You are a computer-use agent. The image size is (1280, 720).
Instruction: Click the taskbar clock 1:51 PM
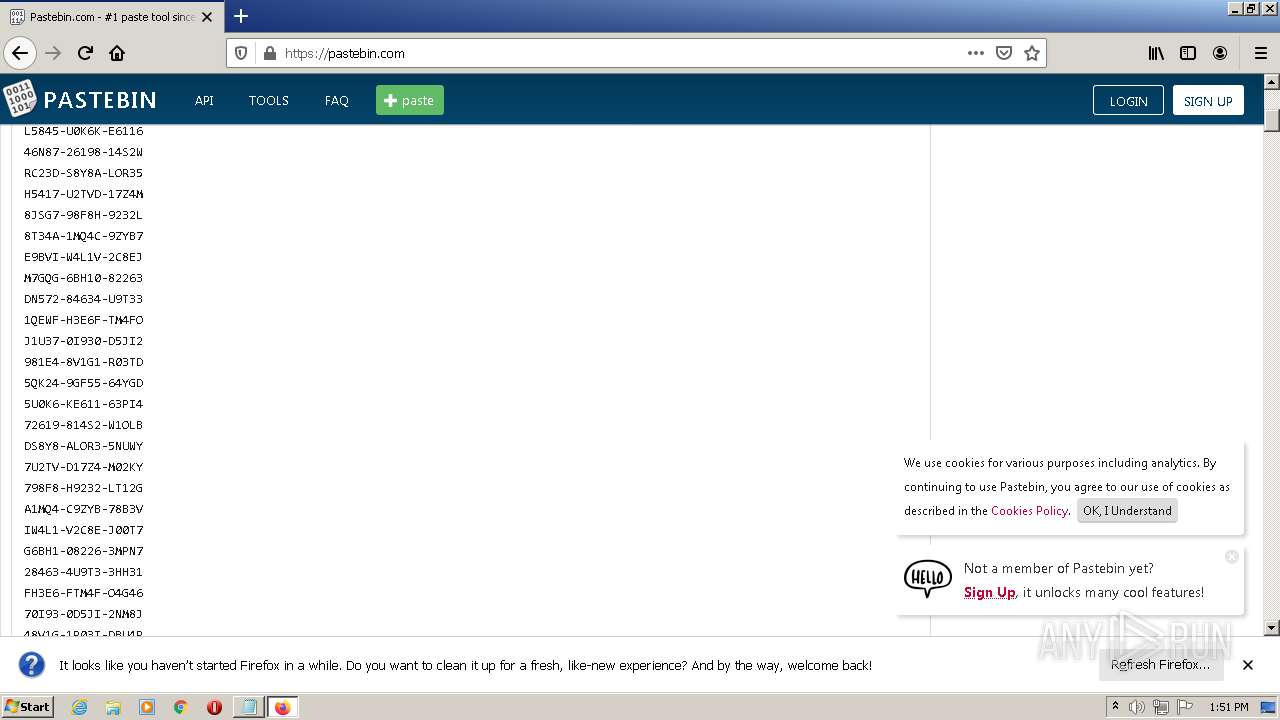[x=1228, y=707]
